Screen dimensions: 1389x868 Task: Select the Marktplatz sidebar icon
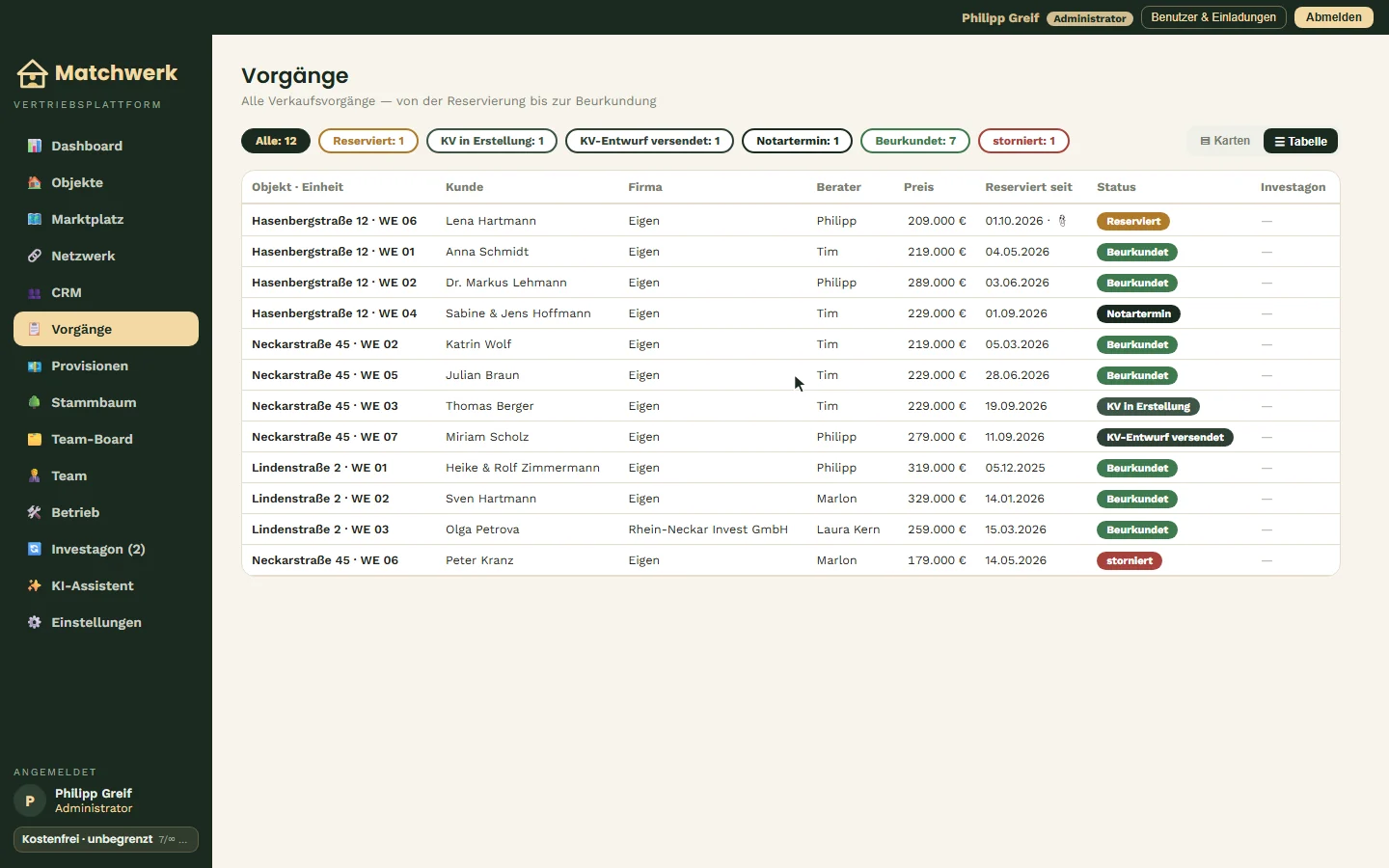pyautogui.click(x=35, y=219)
